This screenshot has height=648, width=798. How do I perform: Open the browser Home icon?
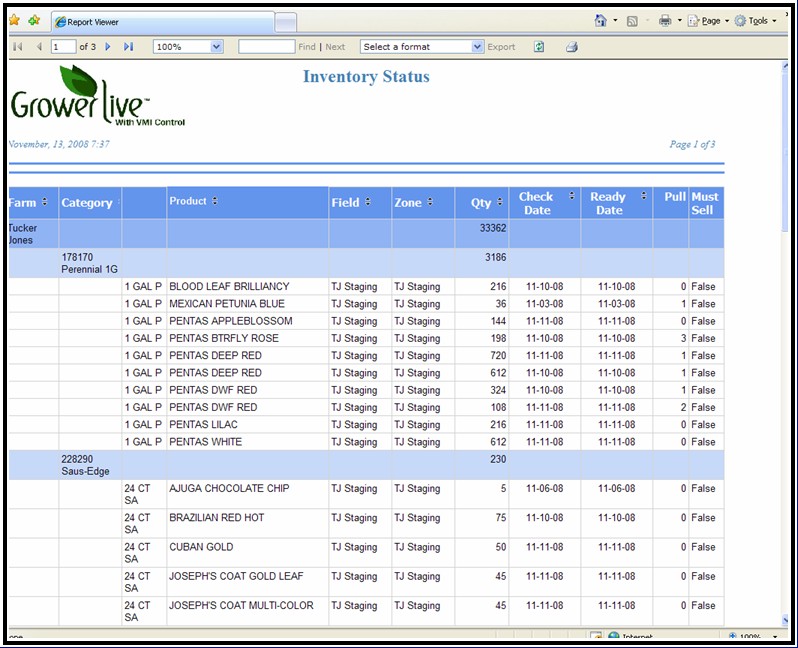[600, 20]
